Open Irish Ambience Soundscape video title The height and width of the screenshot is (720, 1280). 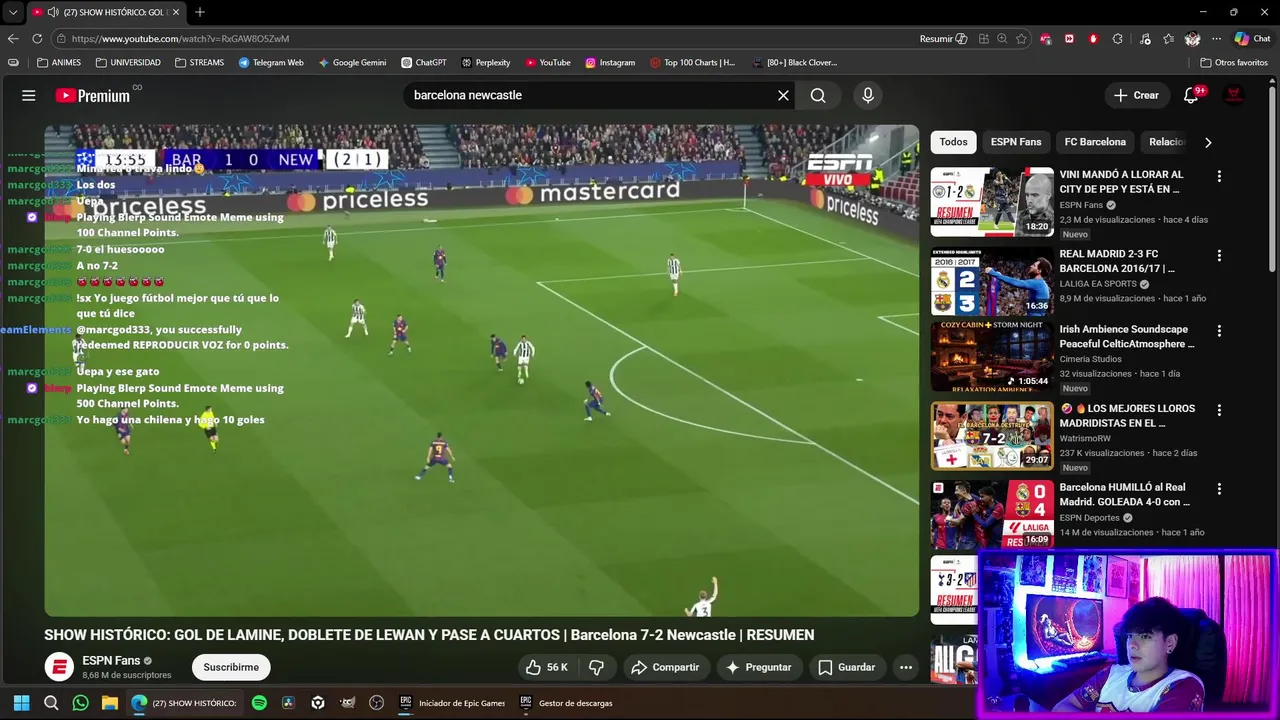pos(1127,336)
